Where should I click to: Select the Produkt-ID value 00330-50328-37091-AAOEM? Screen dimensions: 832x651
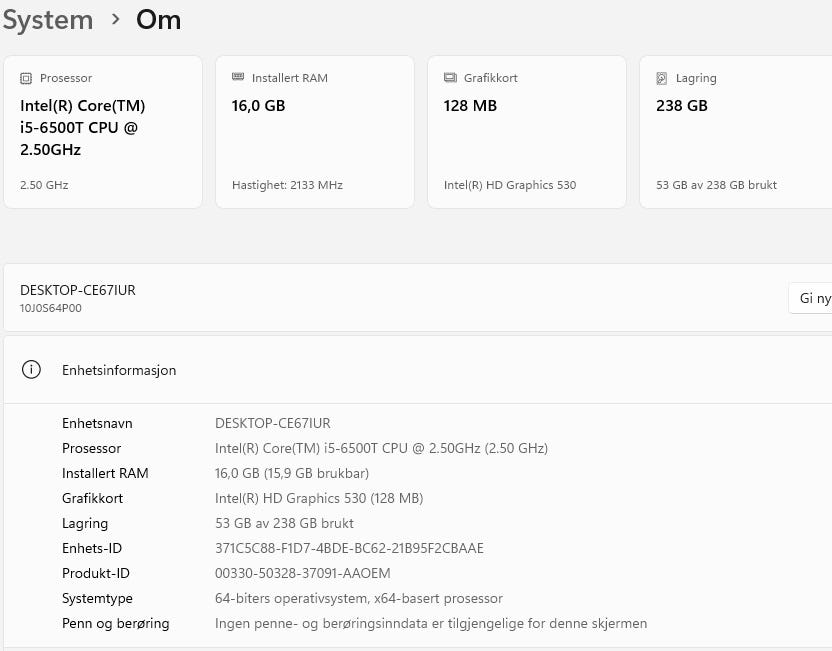[302, 573]
